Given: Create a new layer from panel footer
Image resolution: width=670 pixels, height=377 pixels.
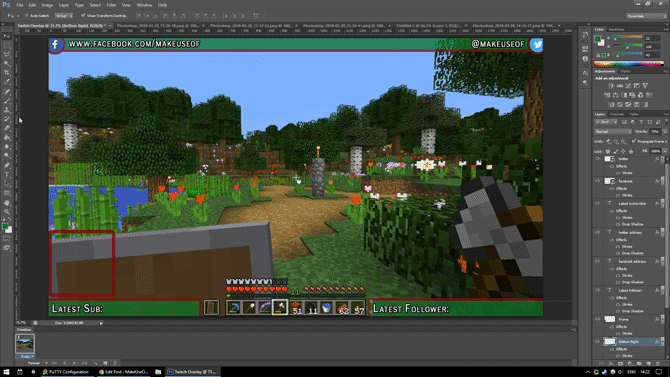Looking at the screenshot, I should (649, 363).
